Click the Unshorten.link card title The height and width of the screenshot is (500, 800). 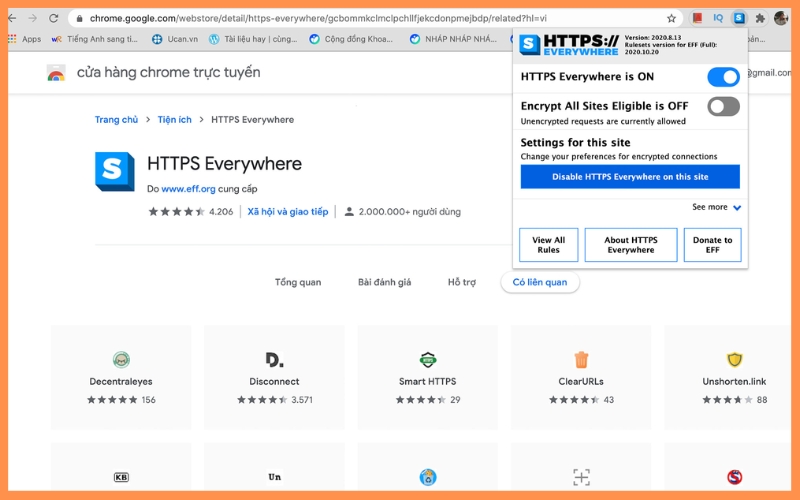[734, 382]
